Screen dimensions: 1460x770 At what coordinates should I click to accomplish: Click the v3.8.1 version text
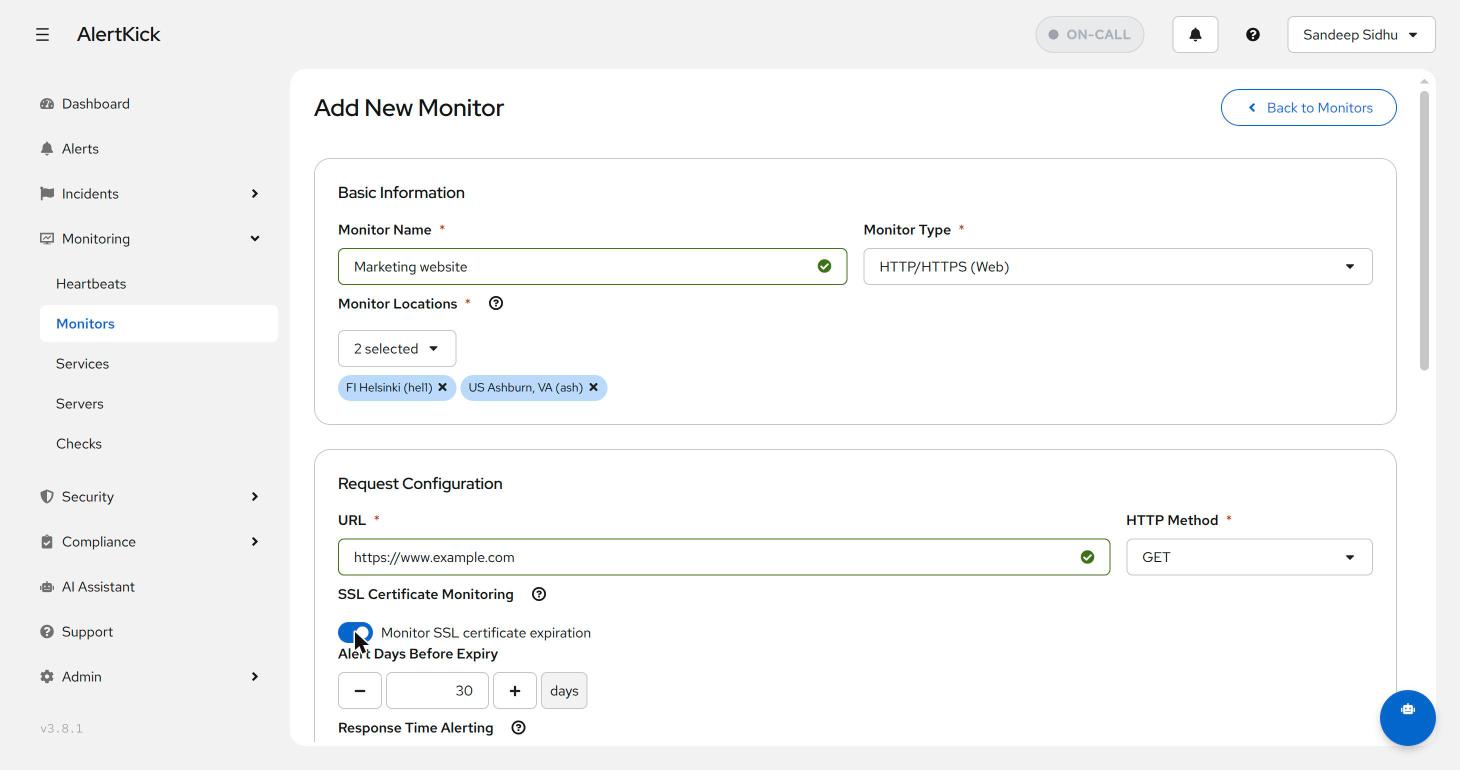pyautogui.click(x=62, y=728)
